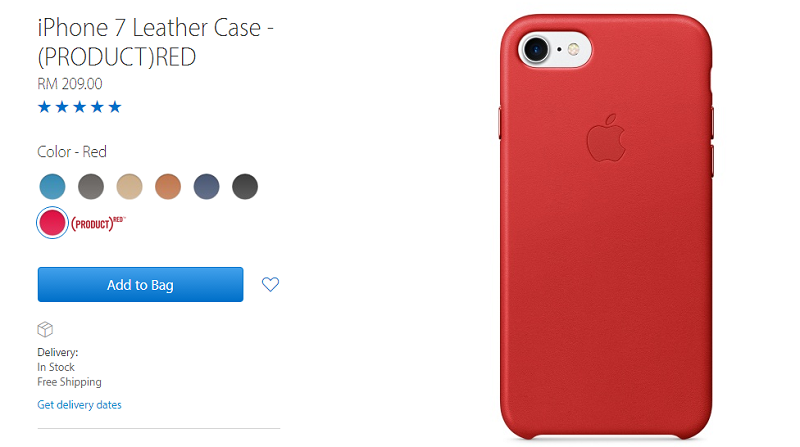Viewport: 800px width, 447px height.
Task: Click the camera cutout on case image
Action: tap(555, 49)
